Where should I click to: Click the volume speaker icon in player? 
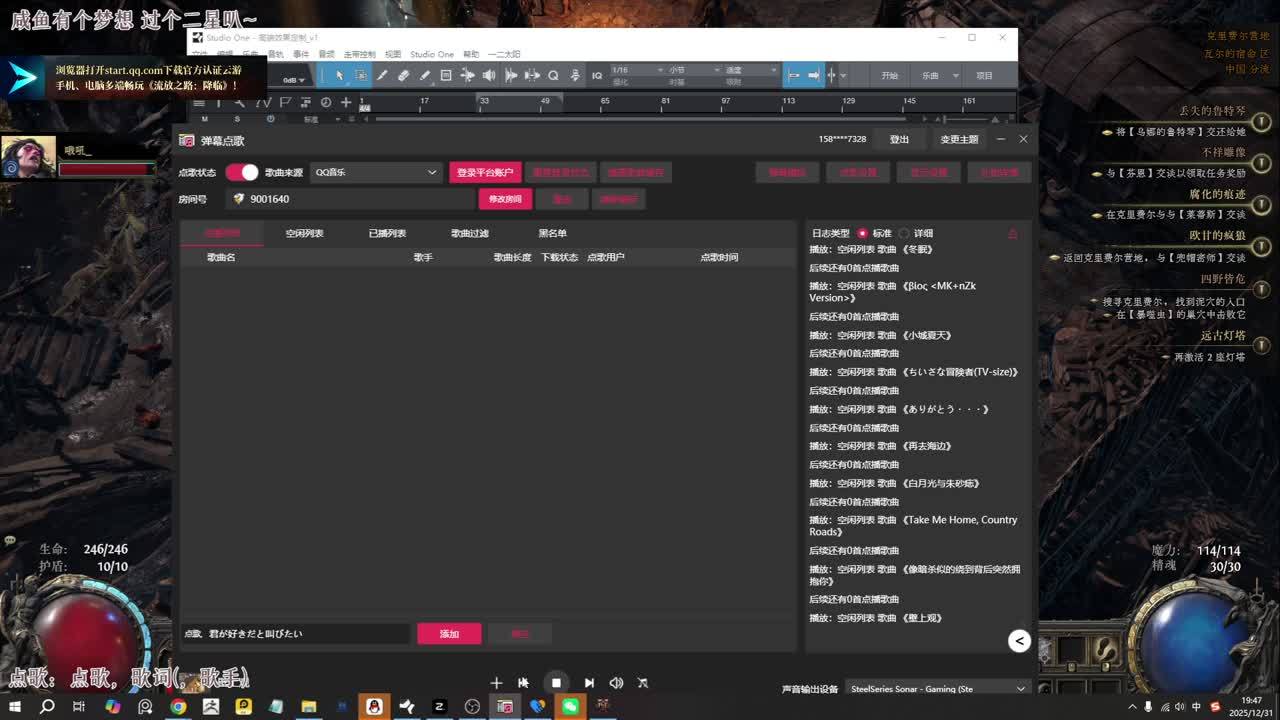coord(616,683)
